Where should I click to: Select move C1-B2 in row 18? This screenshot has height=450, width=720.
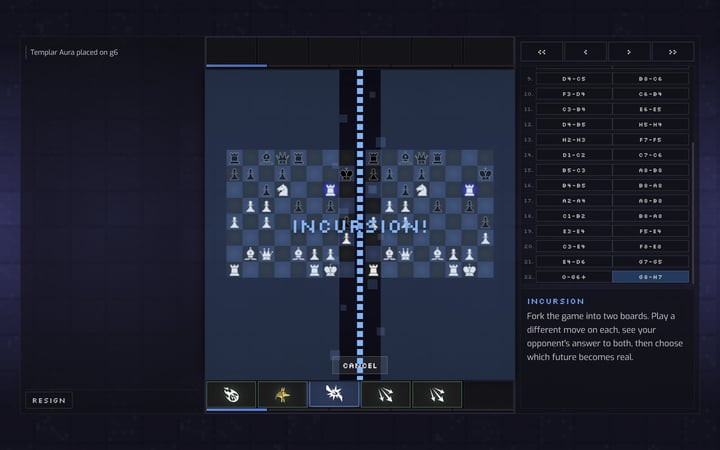click(574, 216)
